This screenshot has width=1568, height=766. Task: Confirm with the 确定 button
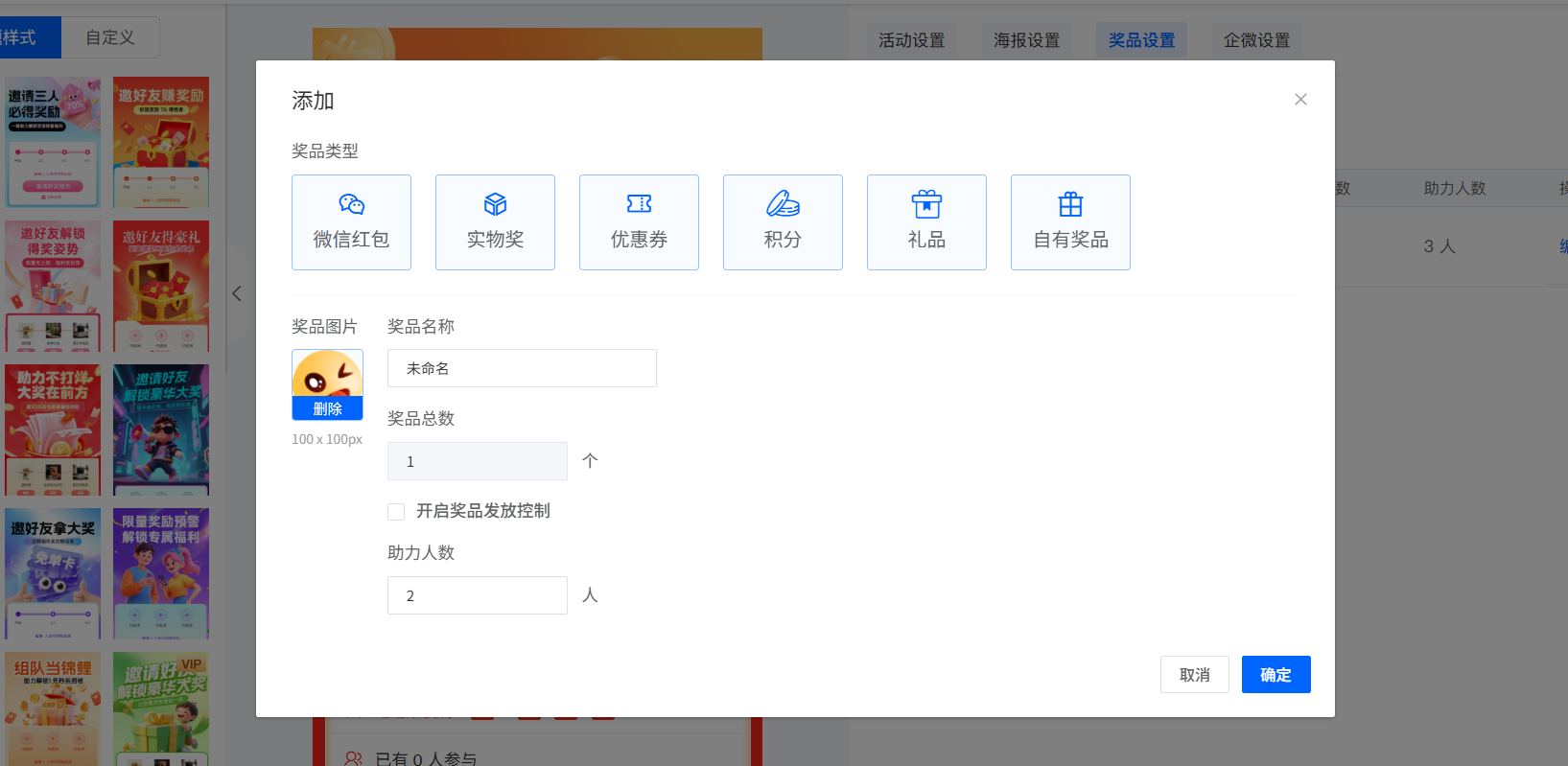[1275, 675]
